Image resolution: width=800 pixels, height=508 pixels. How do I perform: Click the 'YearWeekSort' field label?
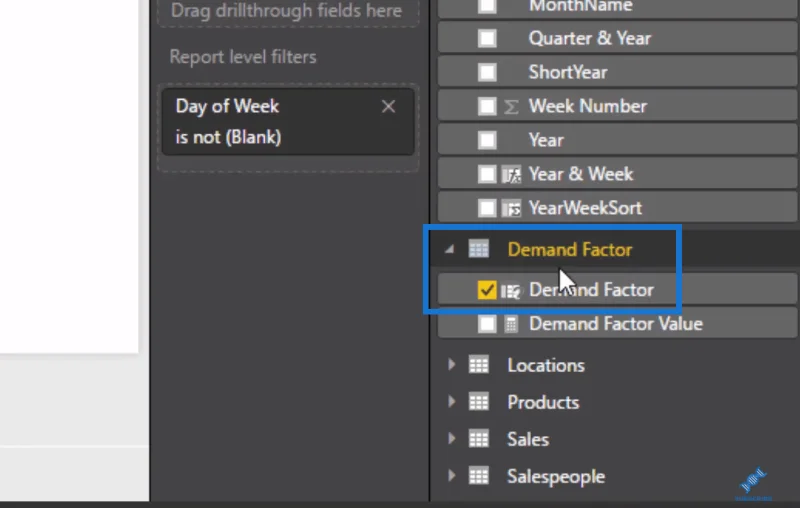(x=585, y=208)
